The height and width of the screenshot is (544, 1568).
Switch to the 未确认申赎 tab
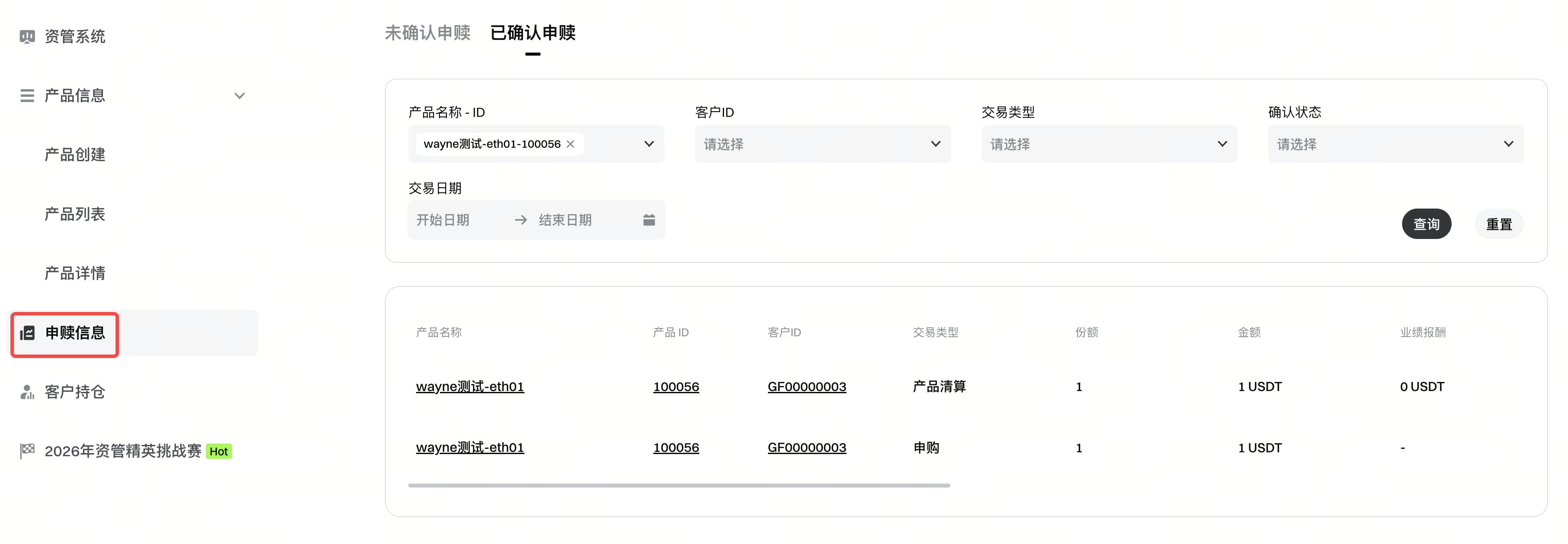point(427,33)
